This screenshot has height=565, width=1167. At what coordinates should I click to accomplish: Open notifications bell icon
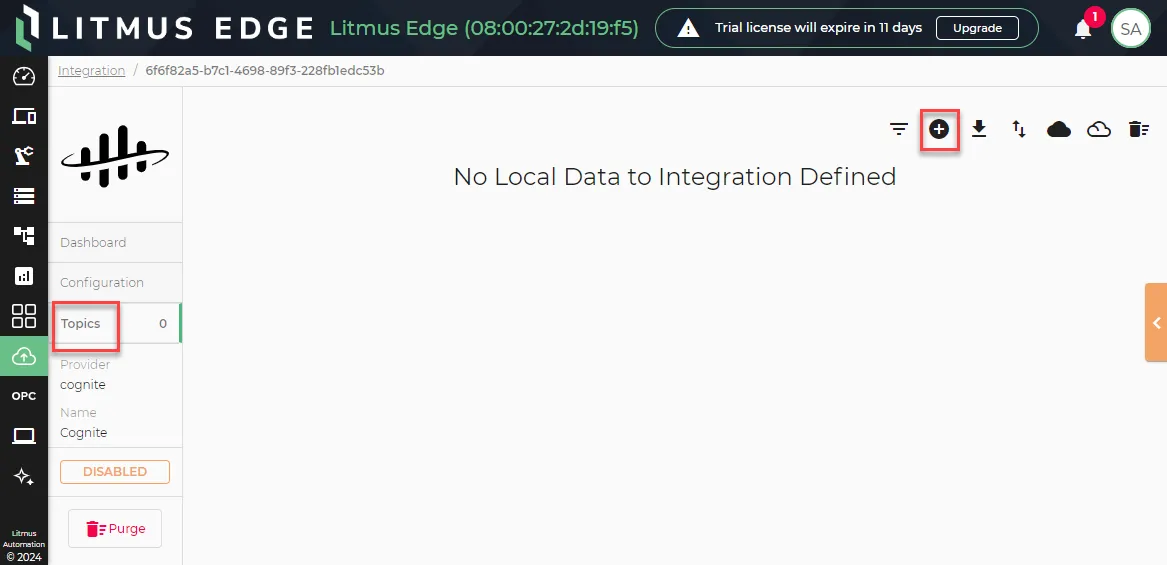tap(1083, 29)
